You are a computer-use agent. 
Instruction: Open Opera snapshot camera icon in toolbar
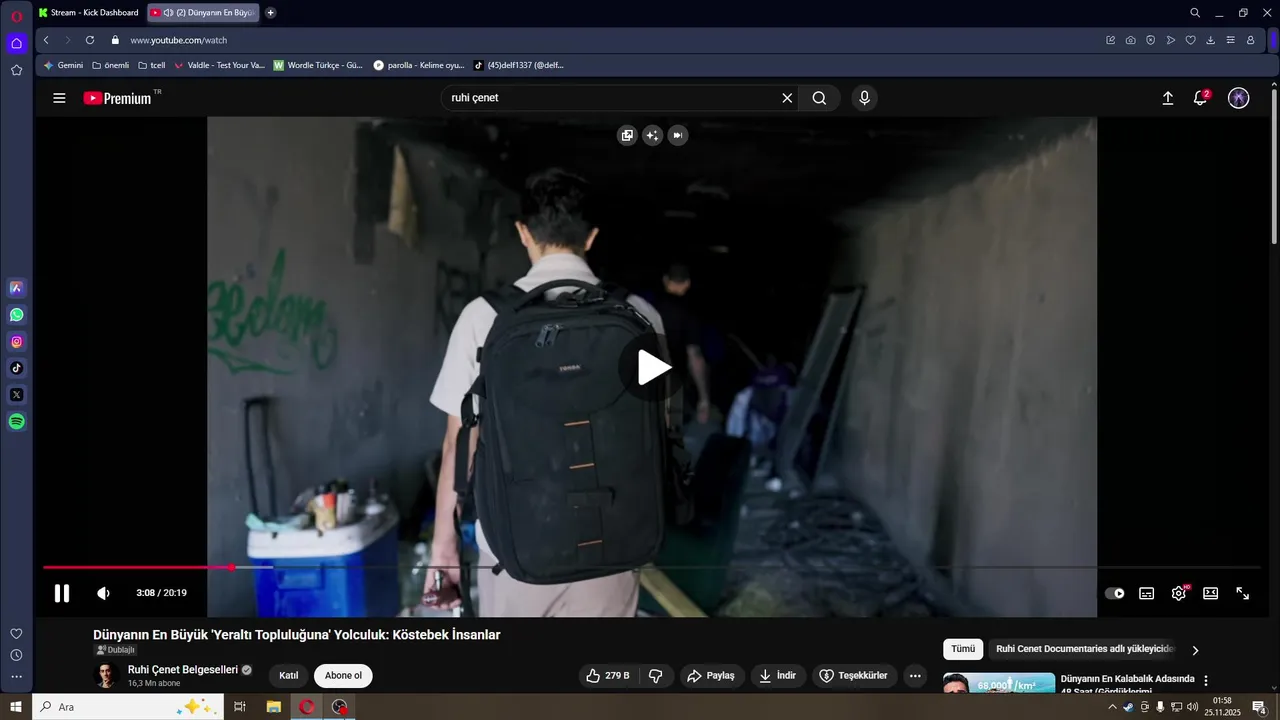(x=1131, y=40)
